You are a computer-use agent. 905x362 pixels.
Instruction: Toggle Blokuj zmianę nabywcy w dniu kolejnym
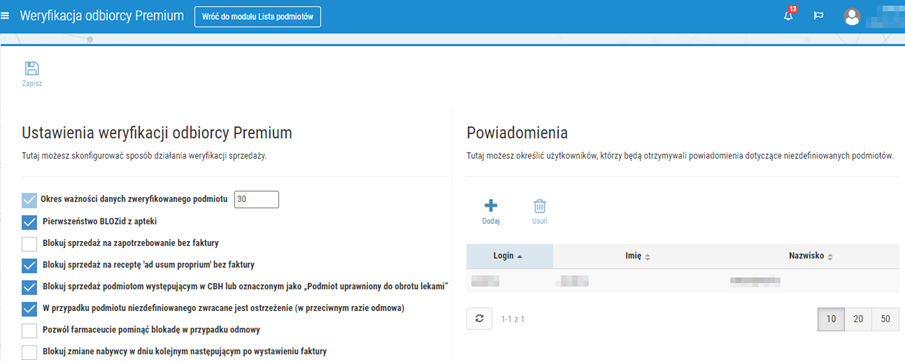click(x=29, y=352)
